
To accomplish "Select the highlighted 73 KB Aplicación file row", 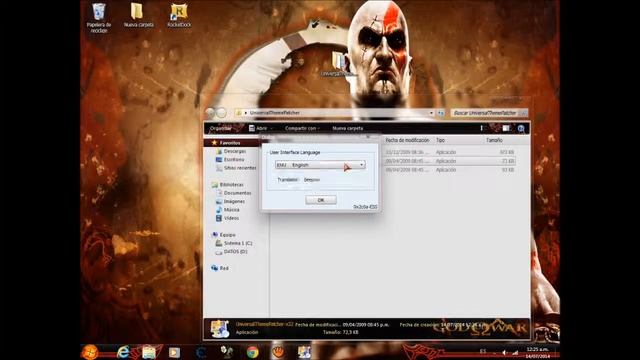I will [x=449, y=161].
